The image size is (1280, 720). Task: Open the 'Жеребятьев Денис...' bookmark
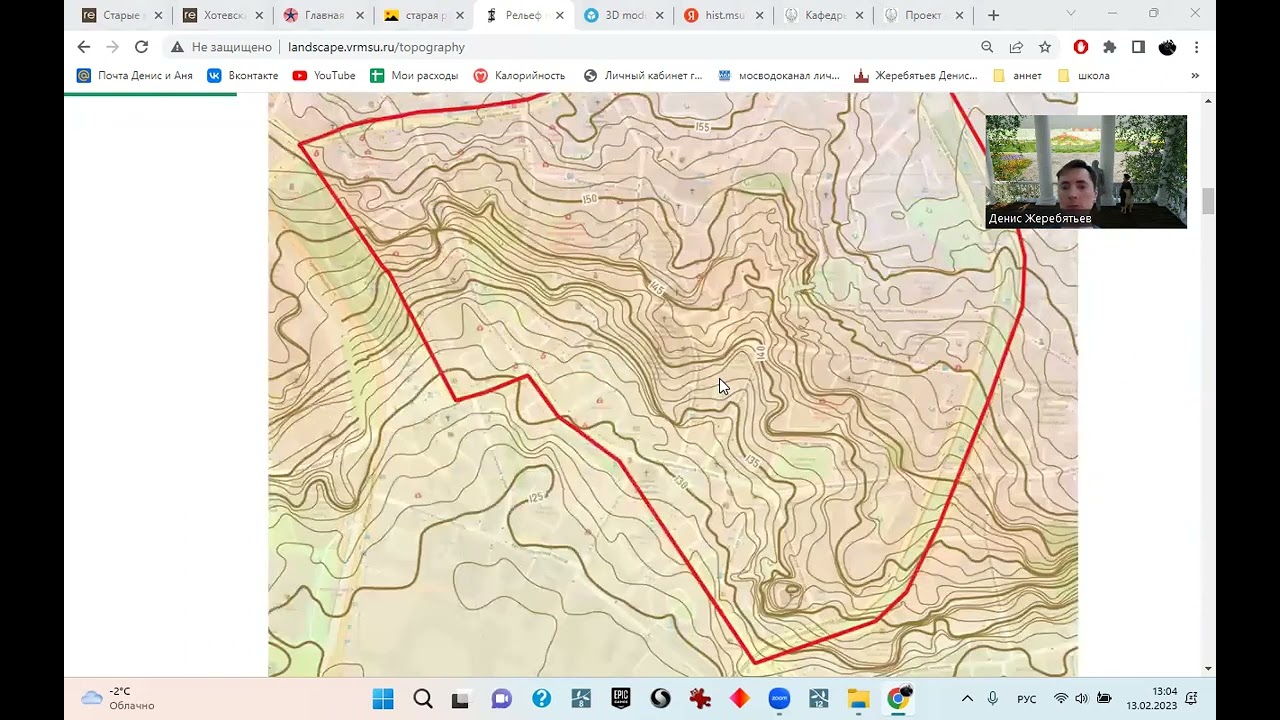(x=916, y=75)
